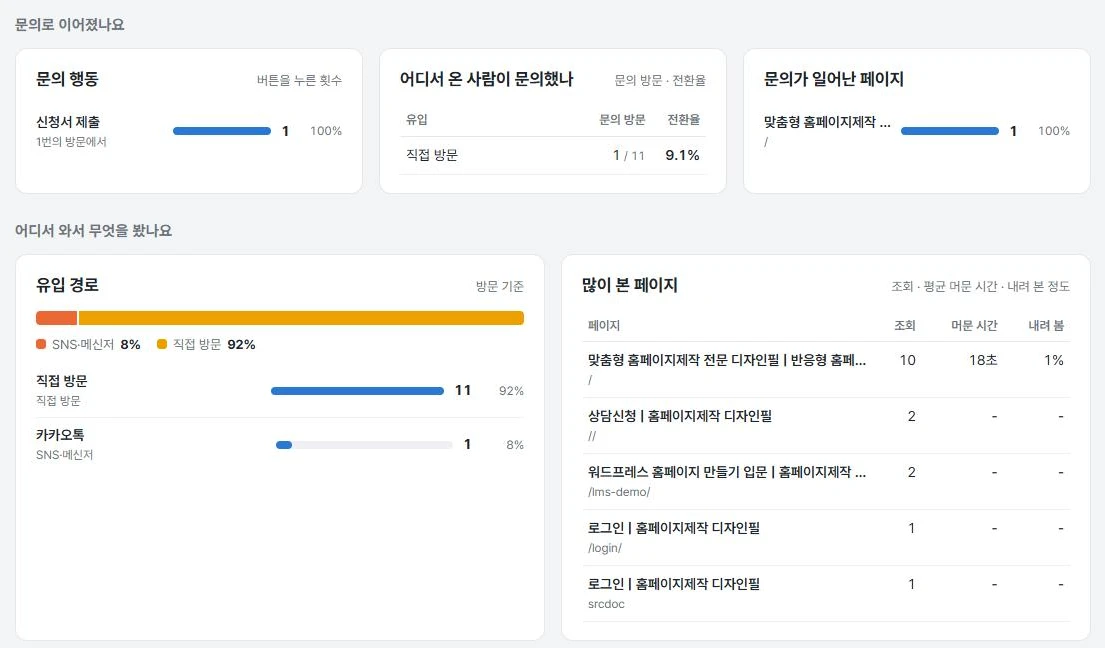Viewport: 1105px width, 648px height.
Task: Open the '로그인' row with srcdoc path
Action: click(826, 593)
